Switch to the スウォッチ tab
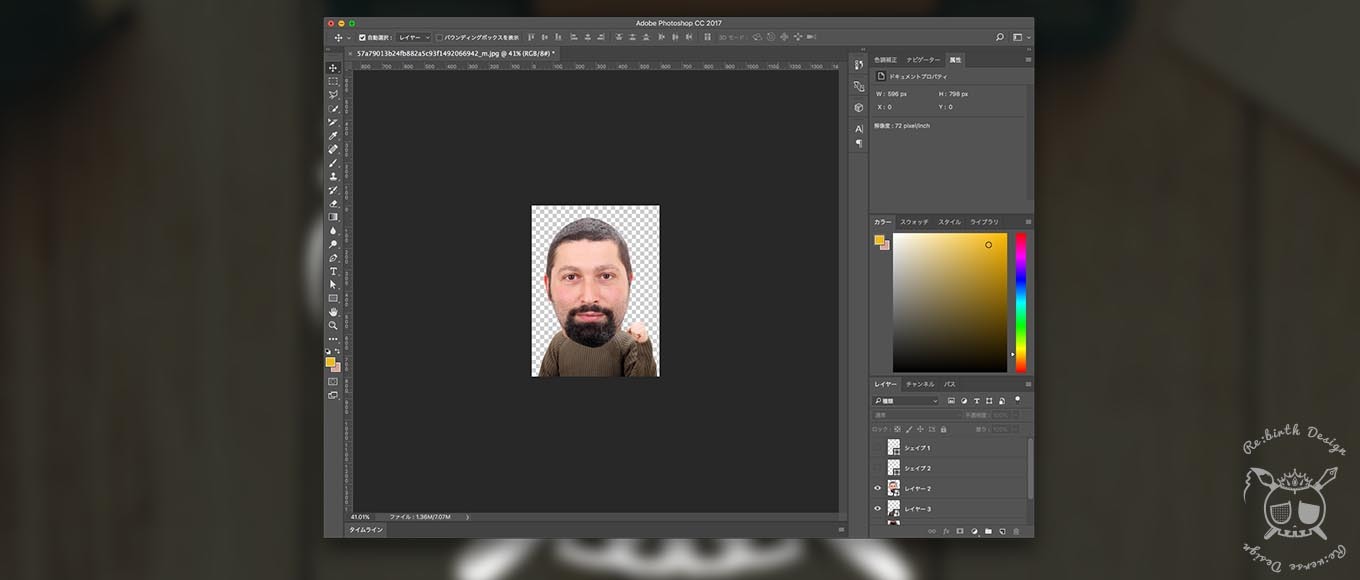Image resolution: width=1360 pixels, height=580 pixels. [x=914, y=222]
